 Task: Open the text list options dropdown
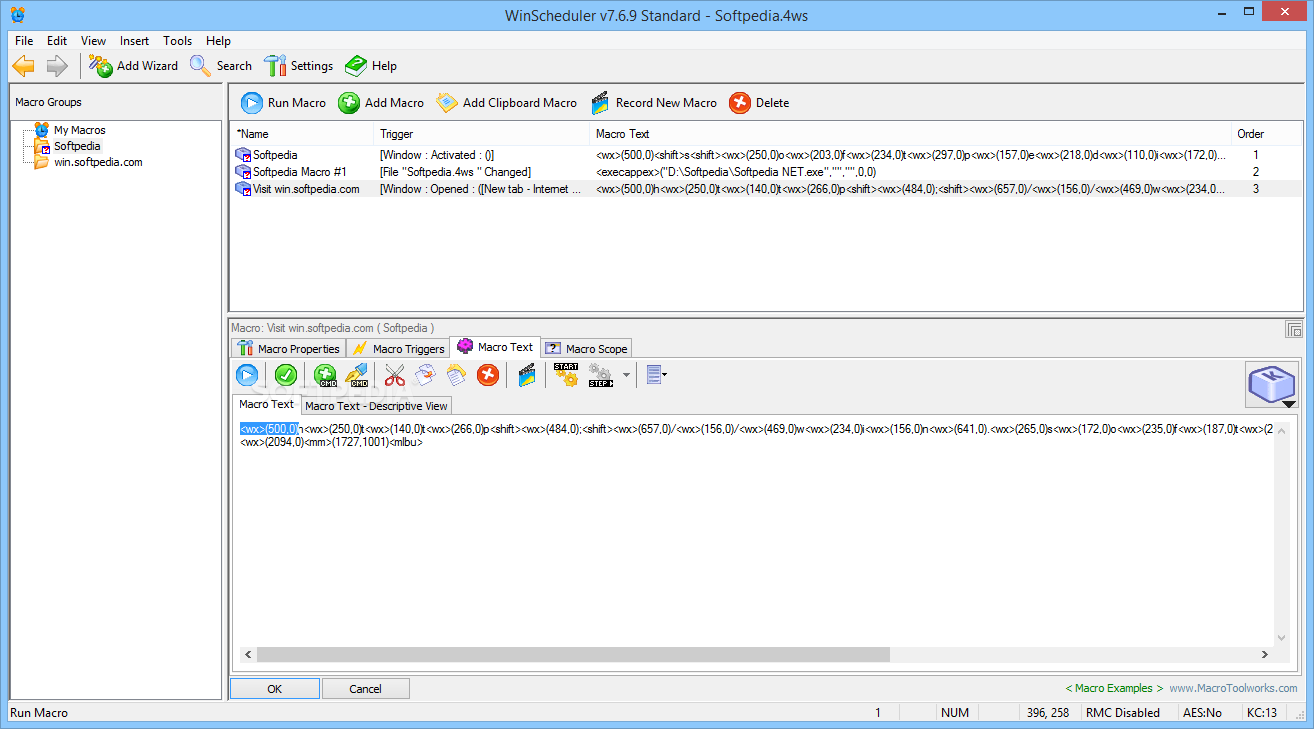click(656, 375)
